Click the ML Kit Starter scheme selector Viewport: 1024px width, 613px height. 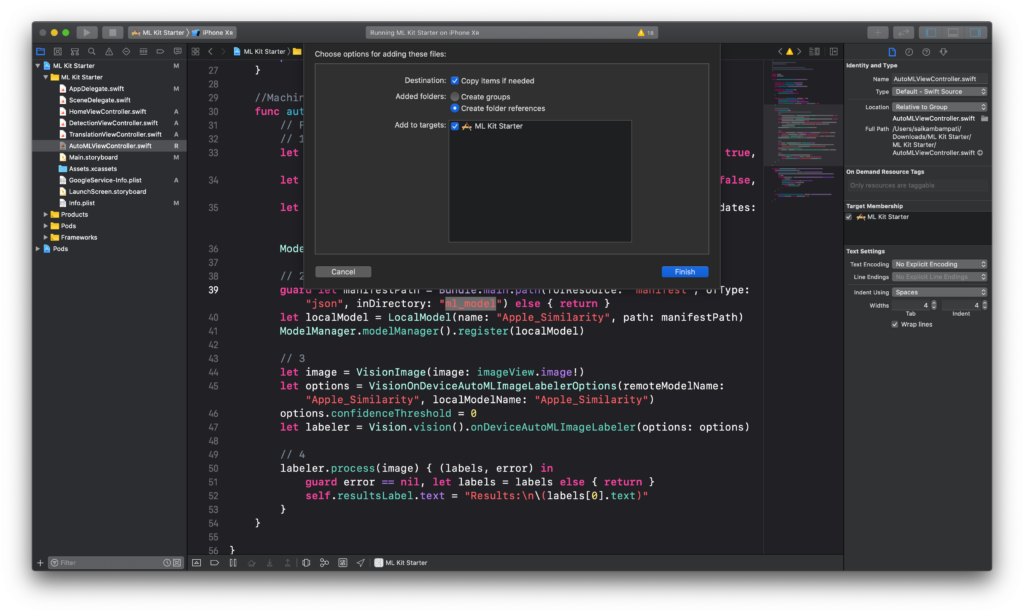158,33
